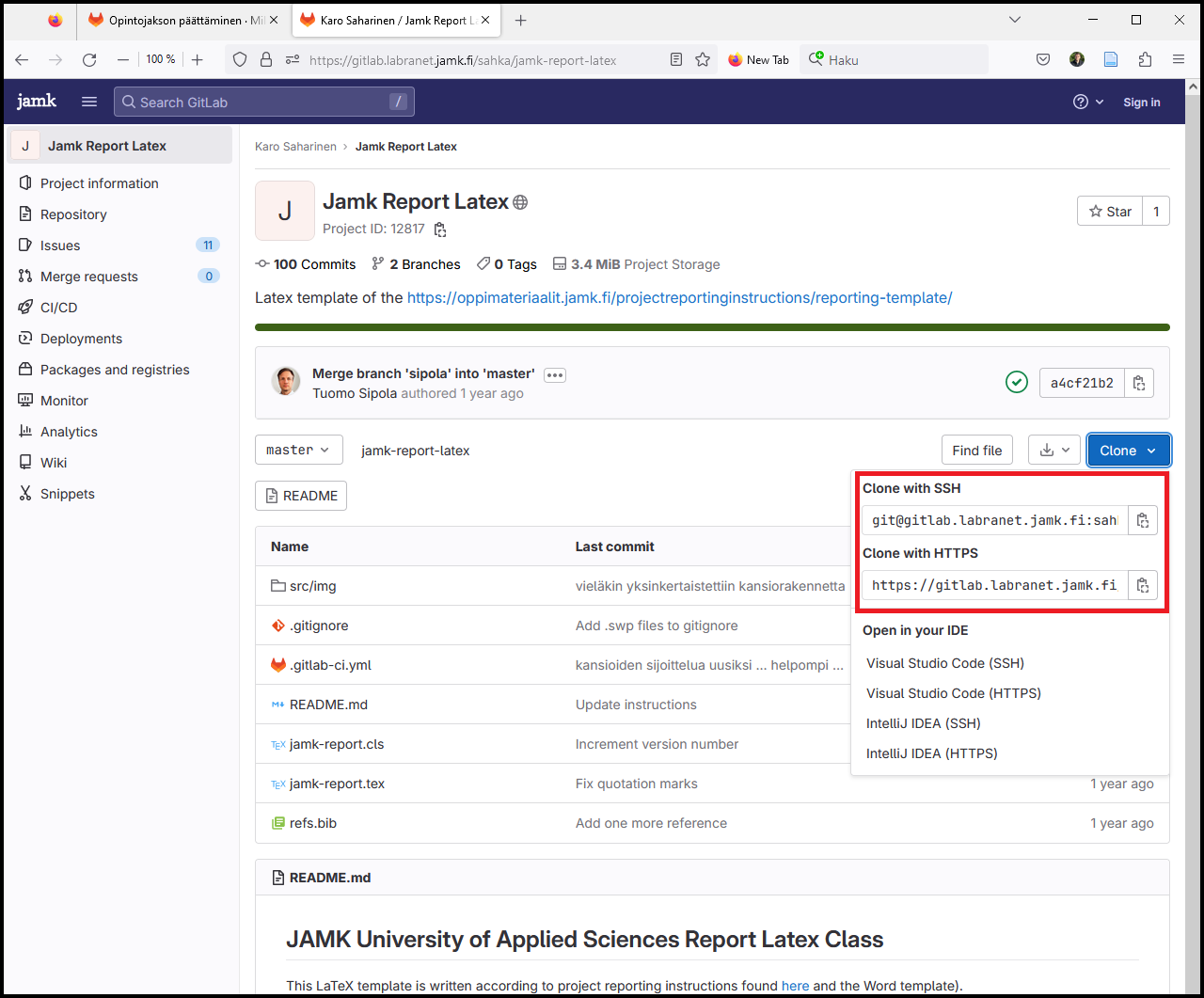
Task: Collapse the Clone dropdown button
Action: [1128, 451]
